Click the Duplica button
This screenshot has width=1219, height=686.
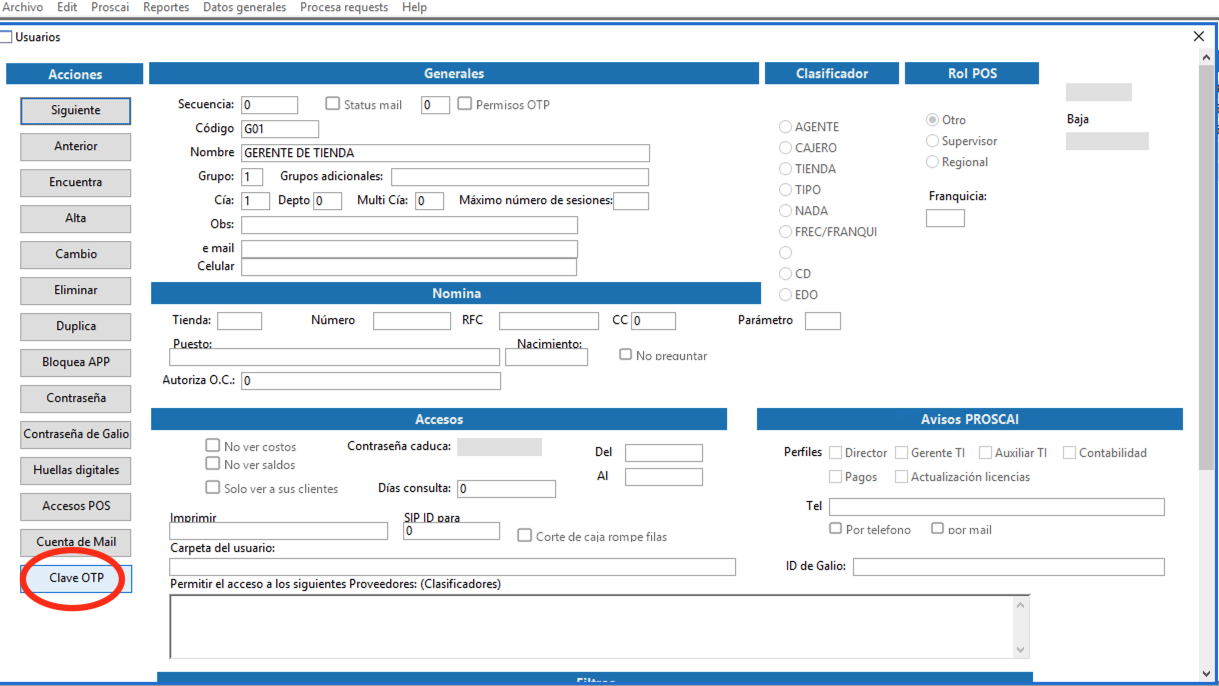tap(76, 326)
